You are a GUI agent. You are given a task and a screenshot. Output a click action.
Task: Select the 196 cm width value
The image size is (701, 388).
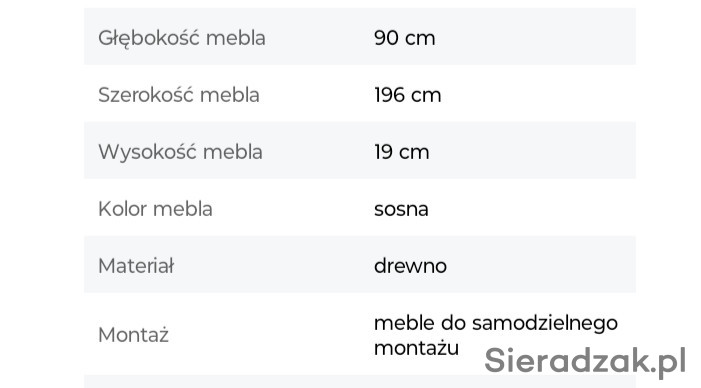tap(407, 95)
